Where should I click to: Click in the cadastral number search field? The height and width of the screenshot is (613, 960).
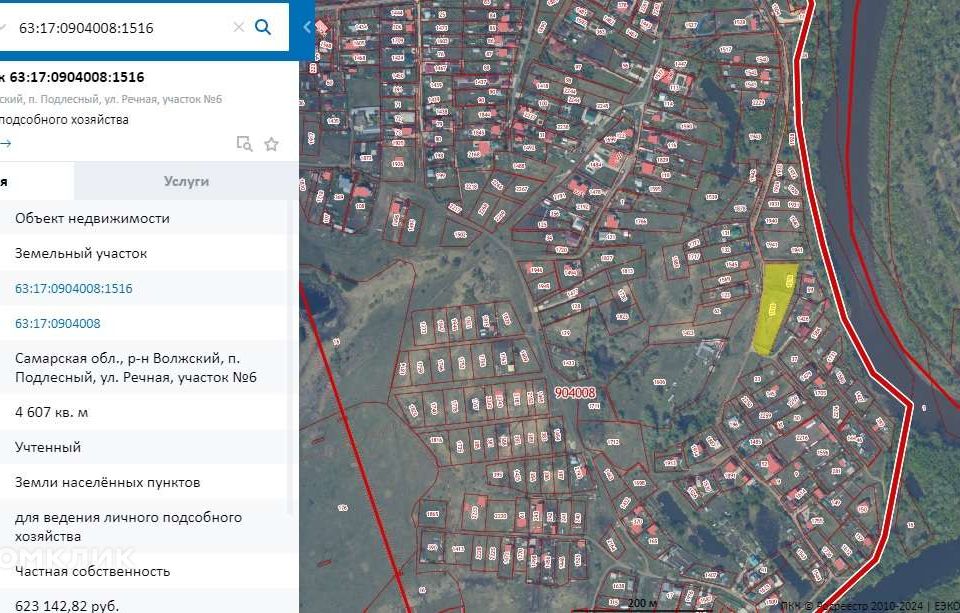pyautogui.click(x=120, y=28)
